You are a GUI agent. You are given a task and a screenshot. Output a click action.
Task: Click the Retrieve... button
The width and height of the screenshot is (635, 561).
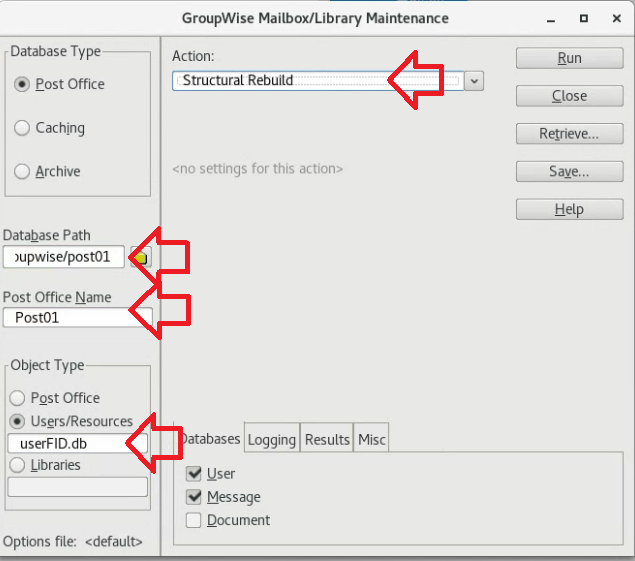click(x=568, y=134)
